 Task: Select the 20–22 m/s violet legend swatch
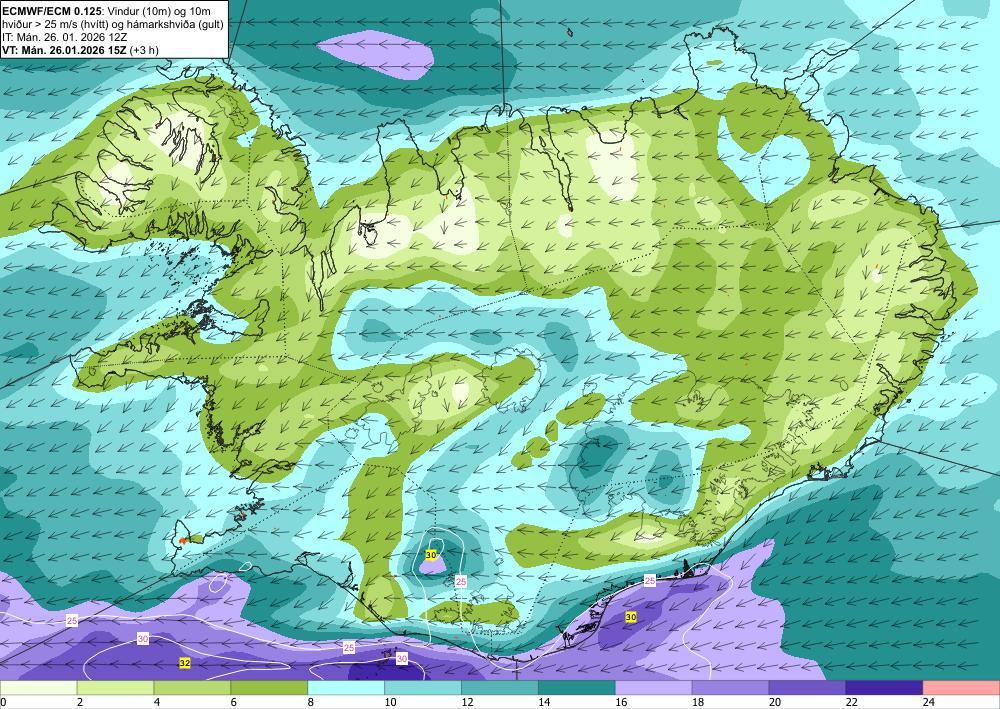pyautogui.click(x=807, y=687)
